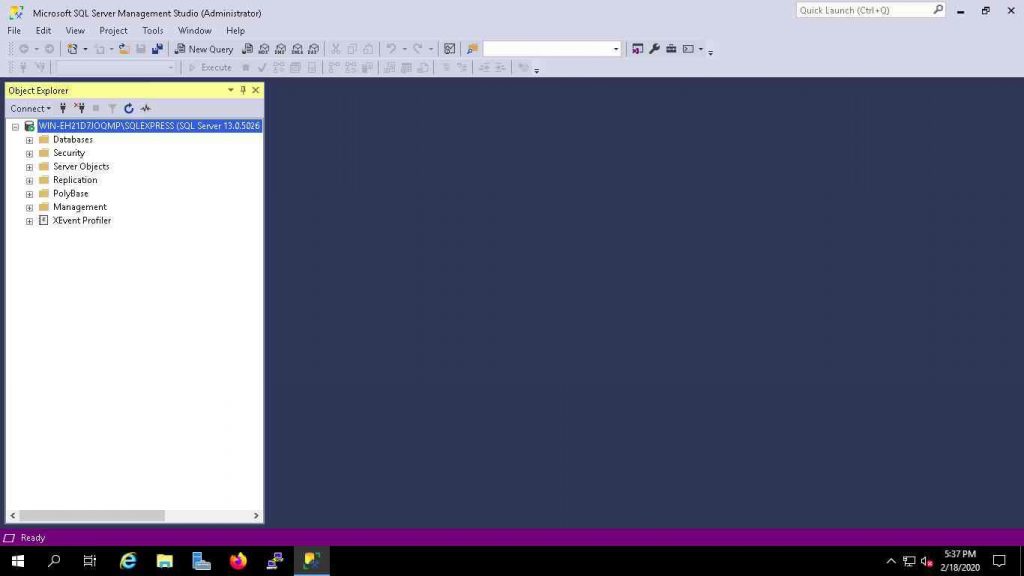
Task: Select the Replication tree item
Action: (x=76, y=180)
